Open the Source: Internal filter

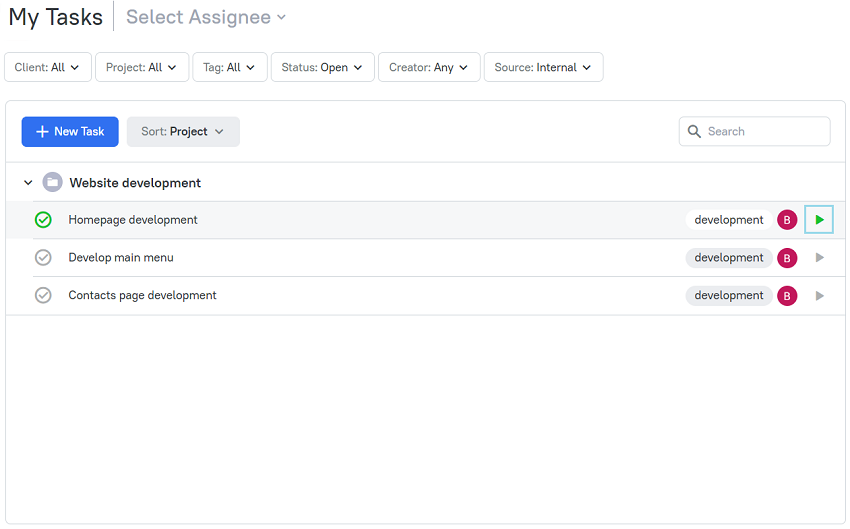[543, 67]
